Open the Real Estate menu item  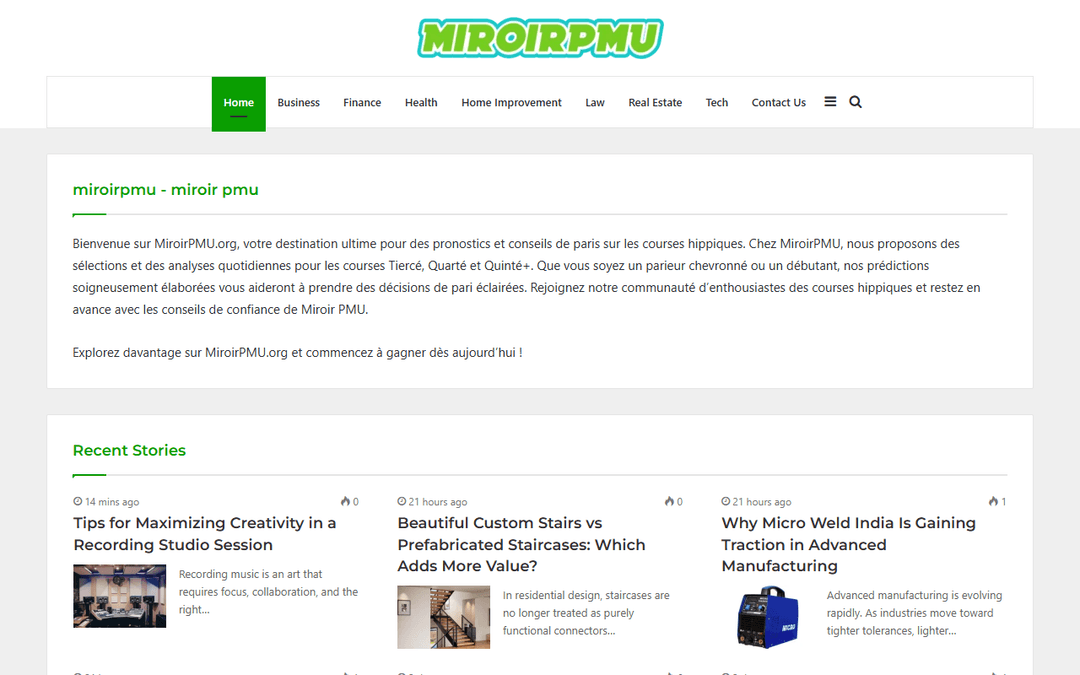(x=655, y=103)
